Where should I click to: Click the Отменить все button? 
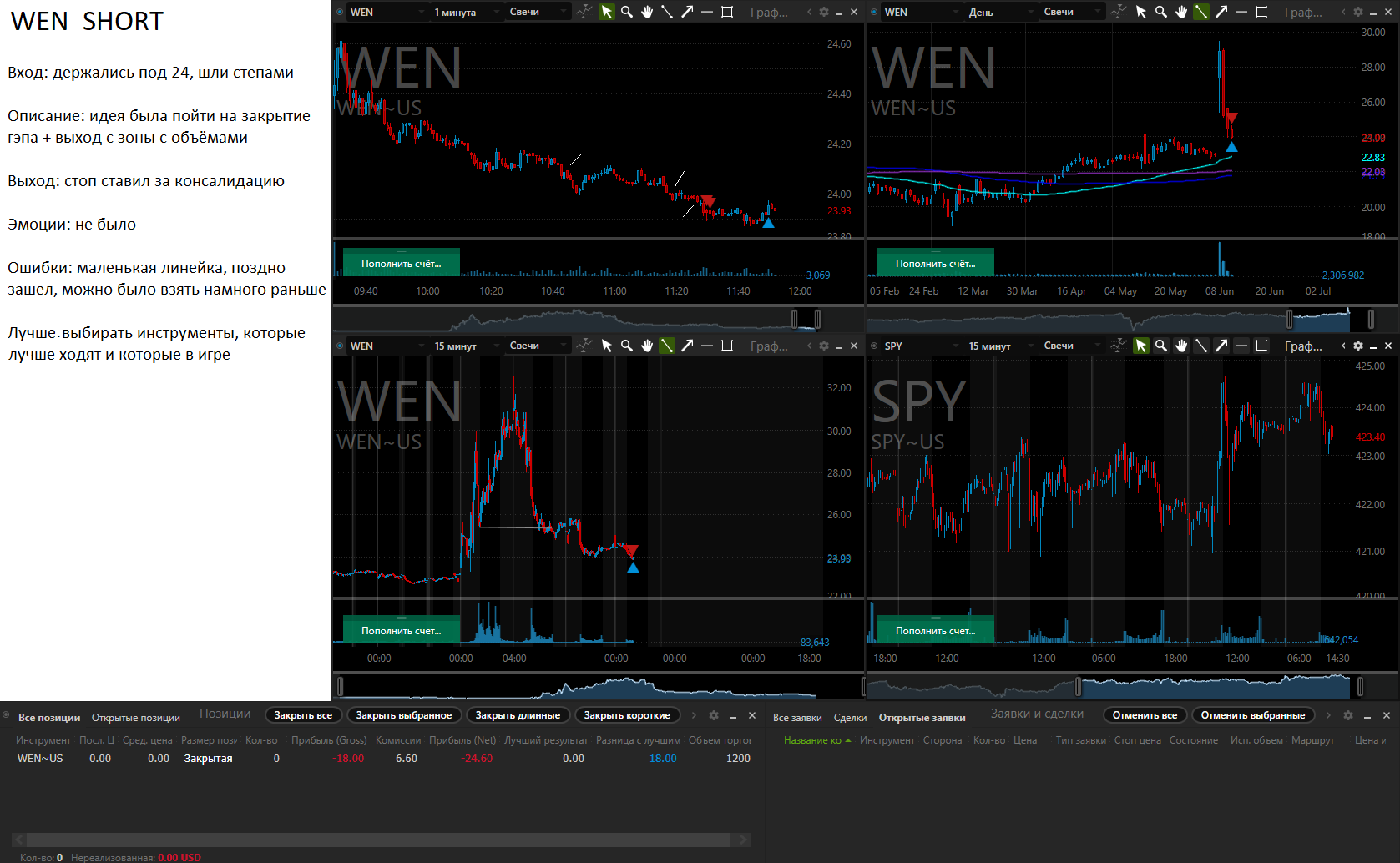click(x=1145, y=715)
